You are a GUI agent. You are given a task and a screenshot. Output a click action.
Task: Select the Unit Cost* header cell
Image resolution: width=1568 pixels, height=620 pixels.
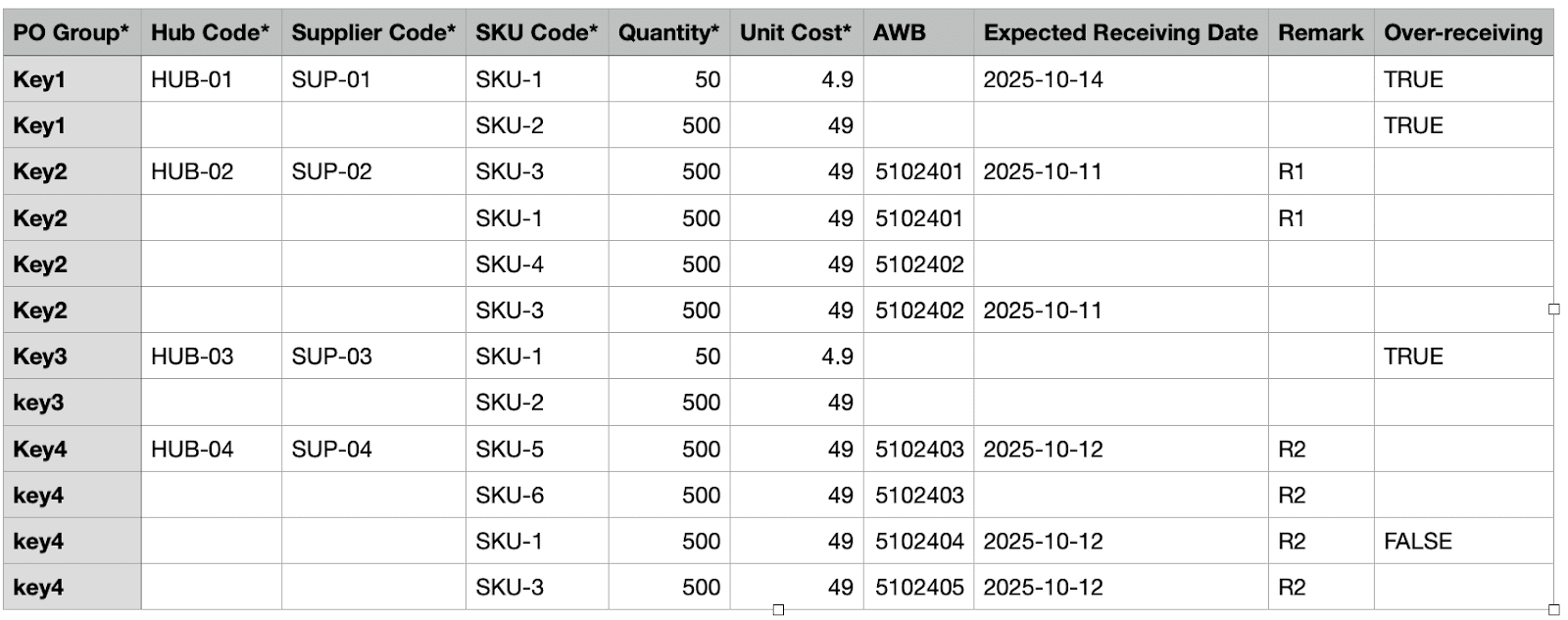(796, 32)
